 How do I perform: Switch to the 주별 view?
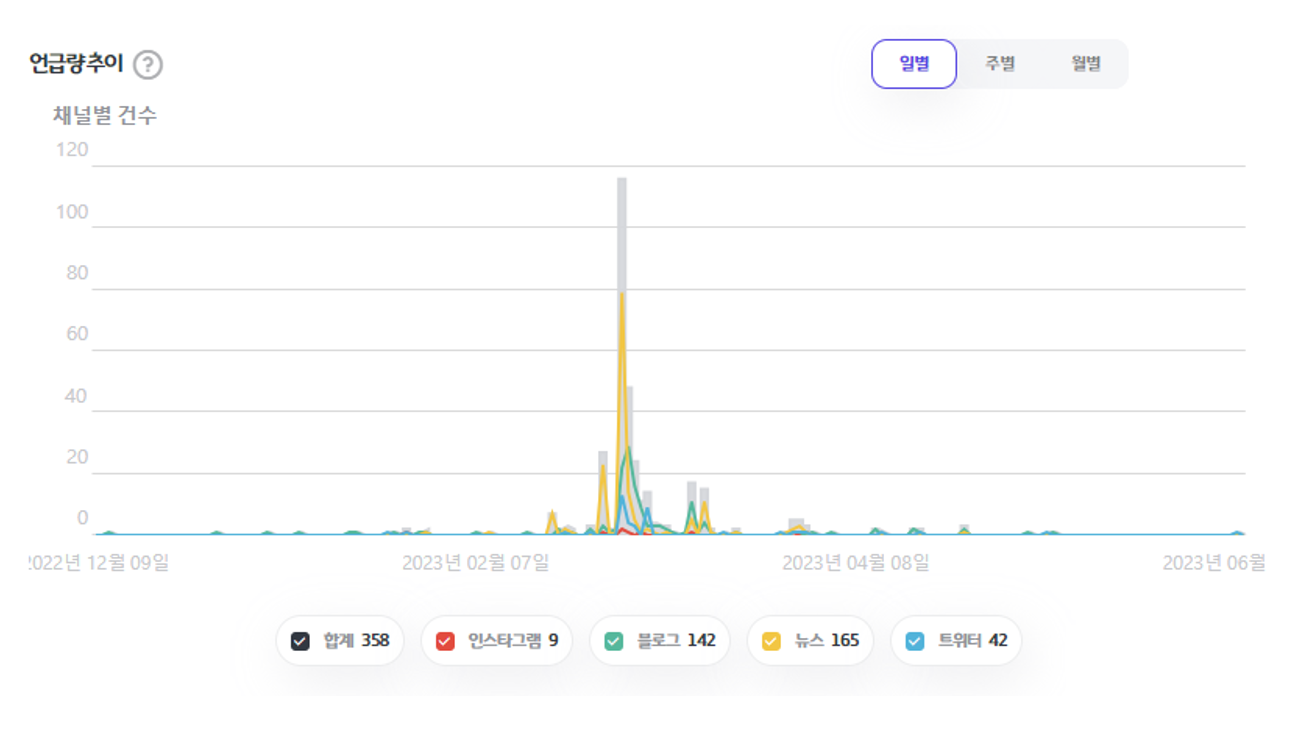pyautogui.click(x=1000, y=64)
